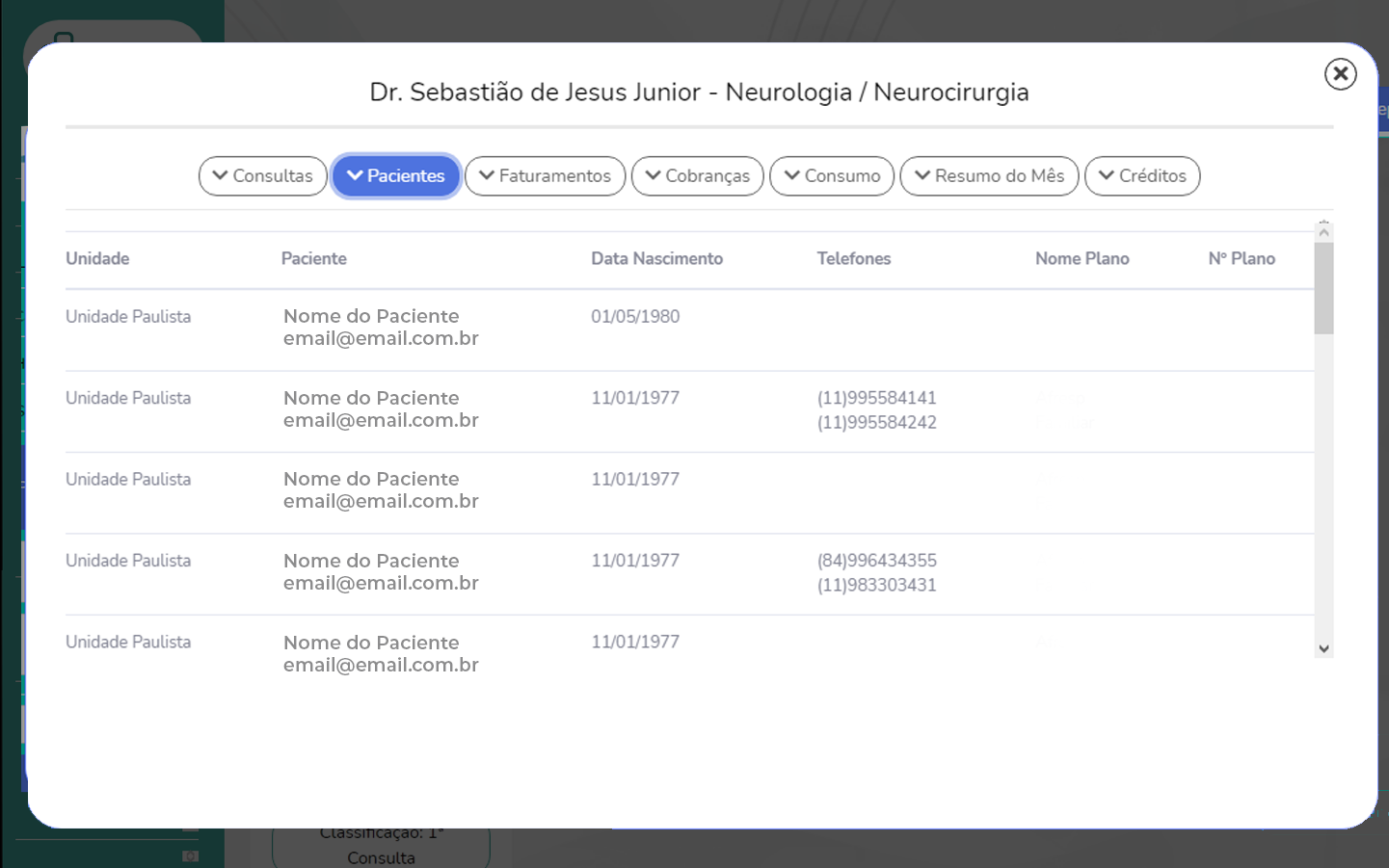The height and width of the screenshot is (868, 1389).
Task: Select patient name born 01/05/1980
Action: (371, 317)
